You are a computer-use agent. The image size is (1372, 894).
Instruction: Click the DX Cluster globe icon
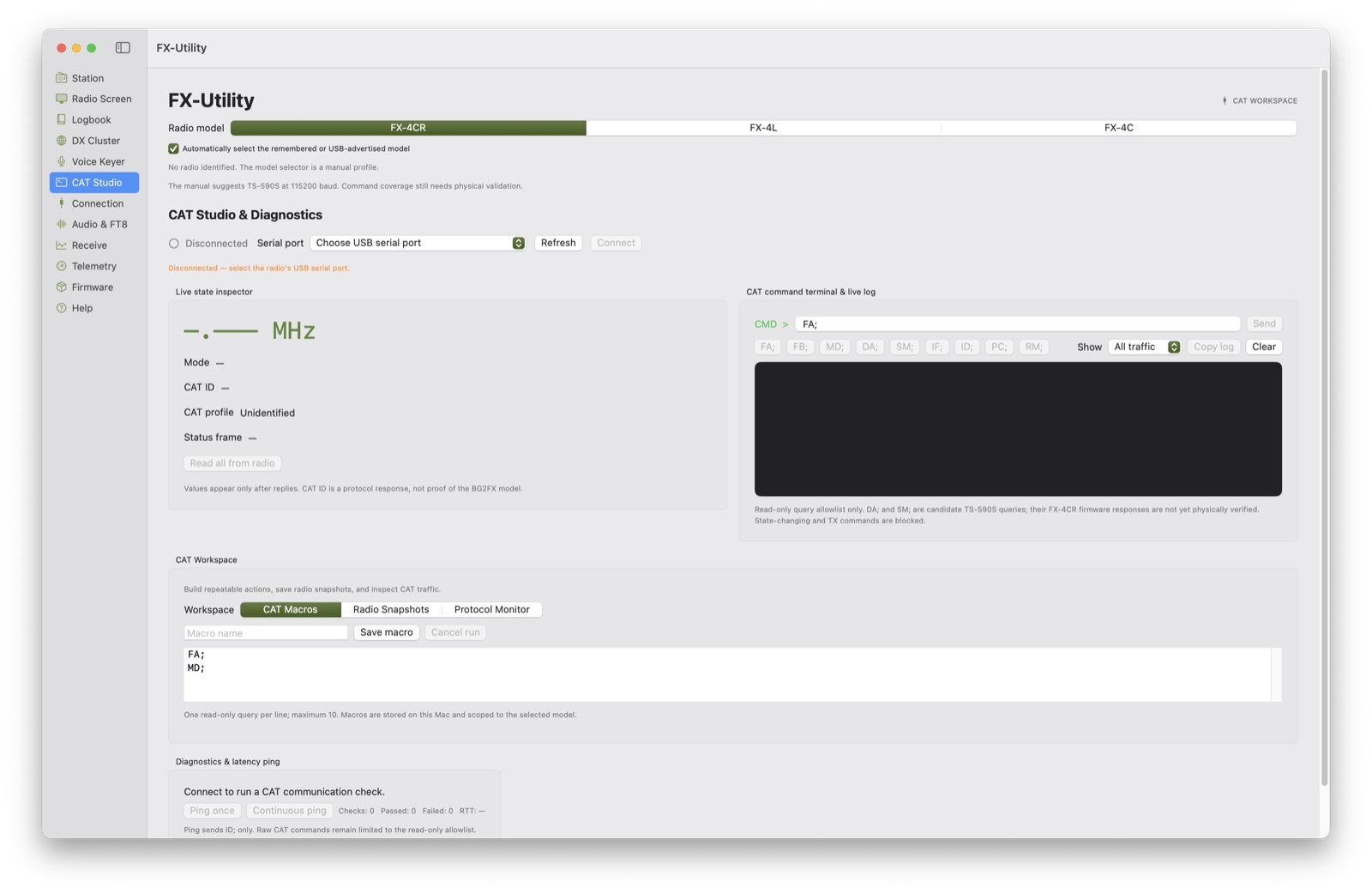pos(61,141)
